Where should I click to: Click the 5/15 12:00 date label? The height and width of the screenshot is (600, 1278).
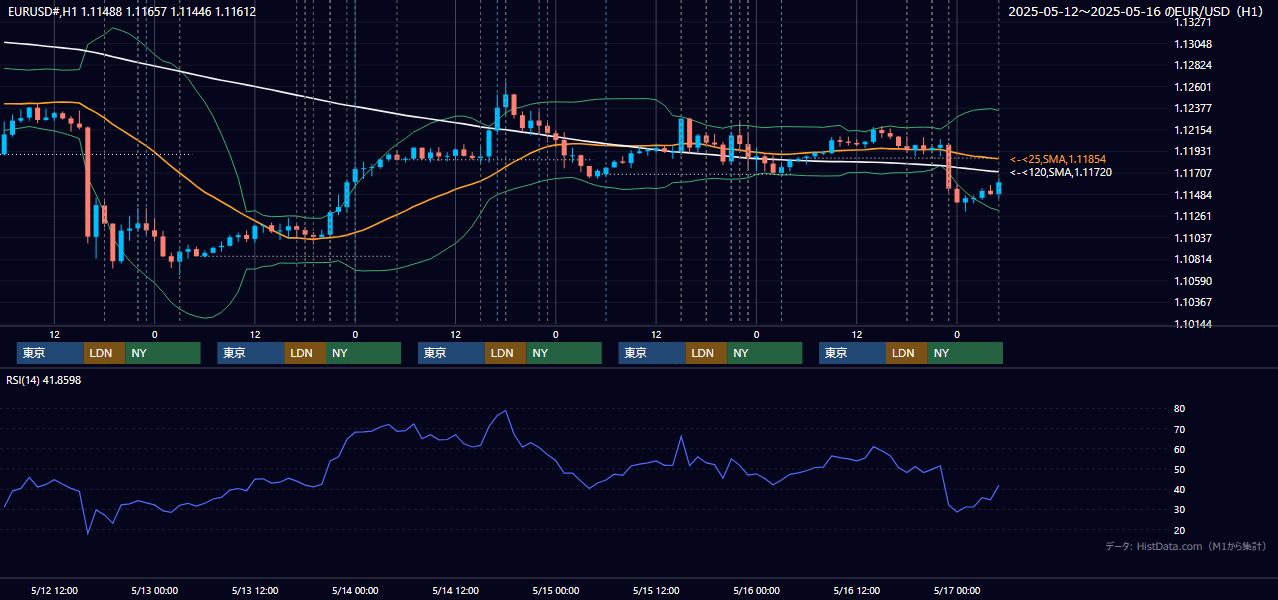coord(656,590)
